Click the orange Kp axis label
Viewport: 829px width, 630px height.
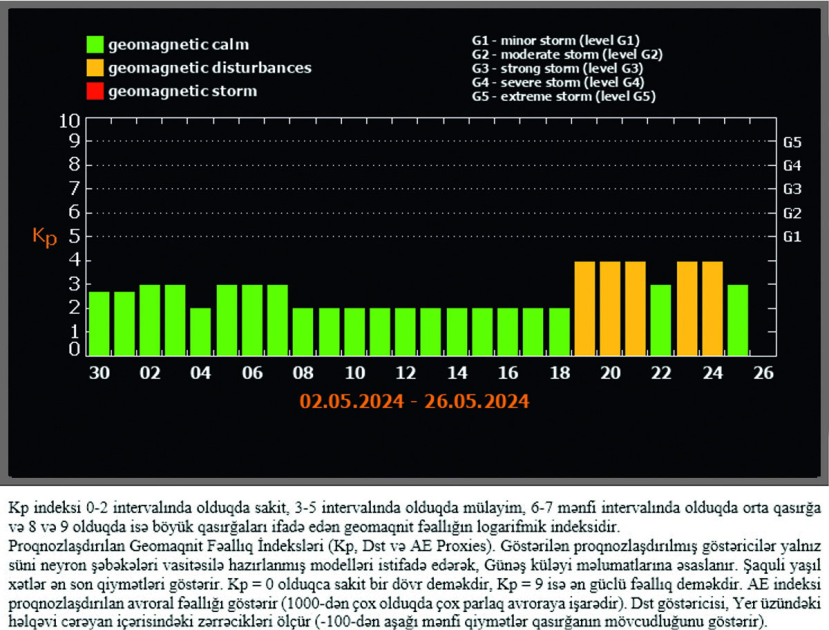(44, 236)
